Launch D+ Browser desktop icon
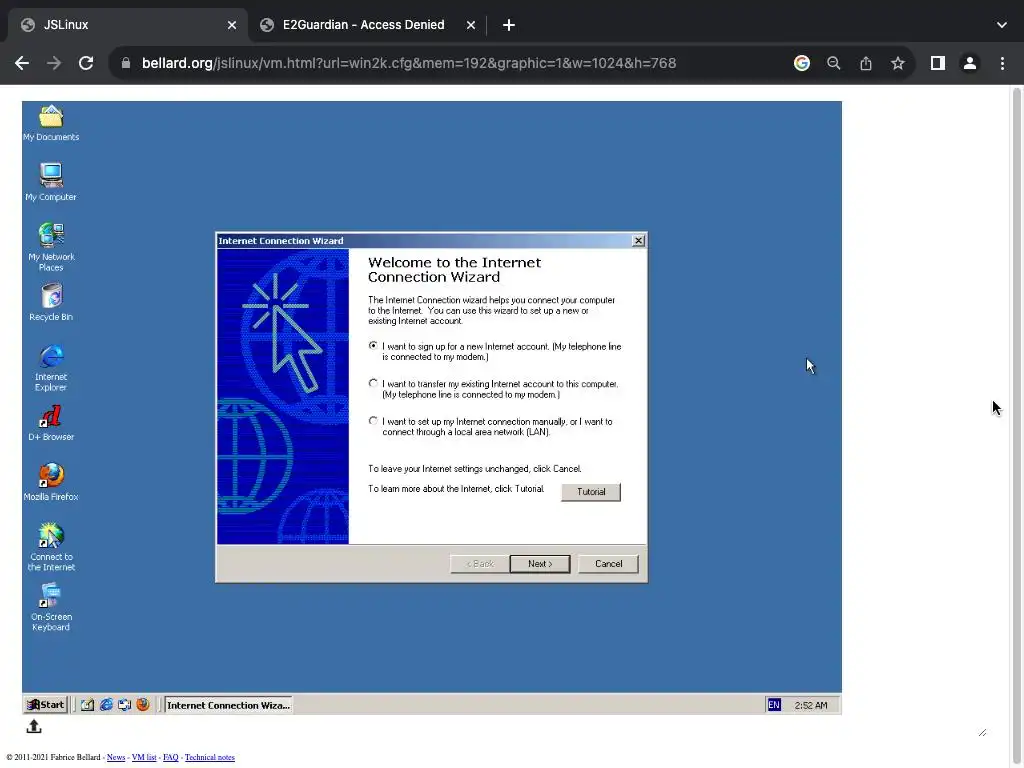Image resolution: width=1024 pixels, height=768 pixels. pyautogui.click(x=51, y=423)
